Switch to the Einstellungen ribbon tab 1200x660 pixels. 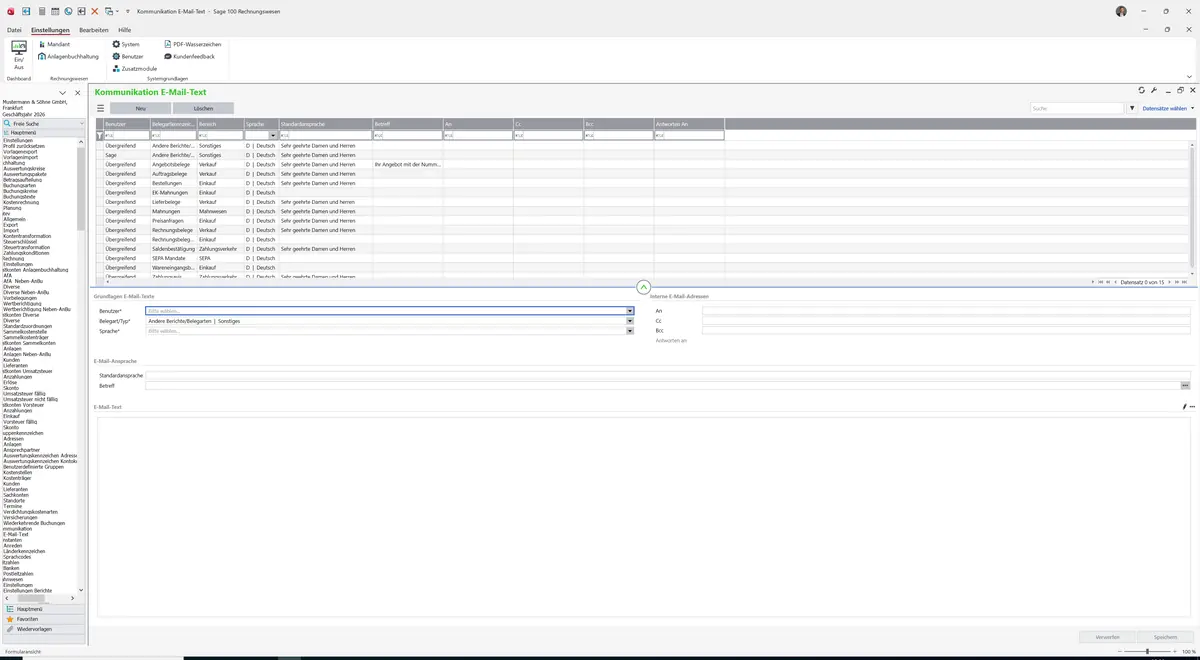51,30
